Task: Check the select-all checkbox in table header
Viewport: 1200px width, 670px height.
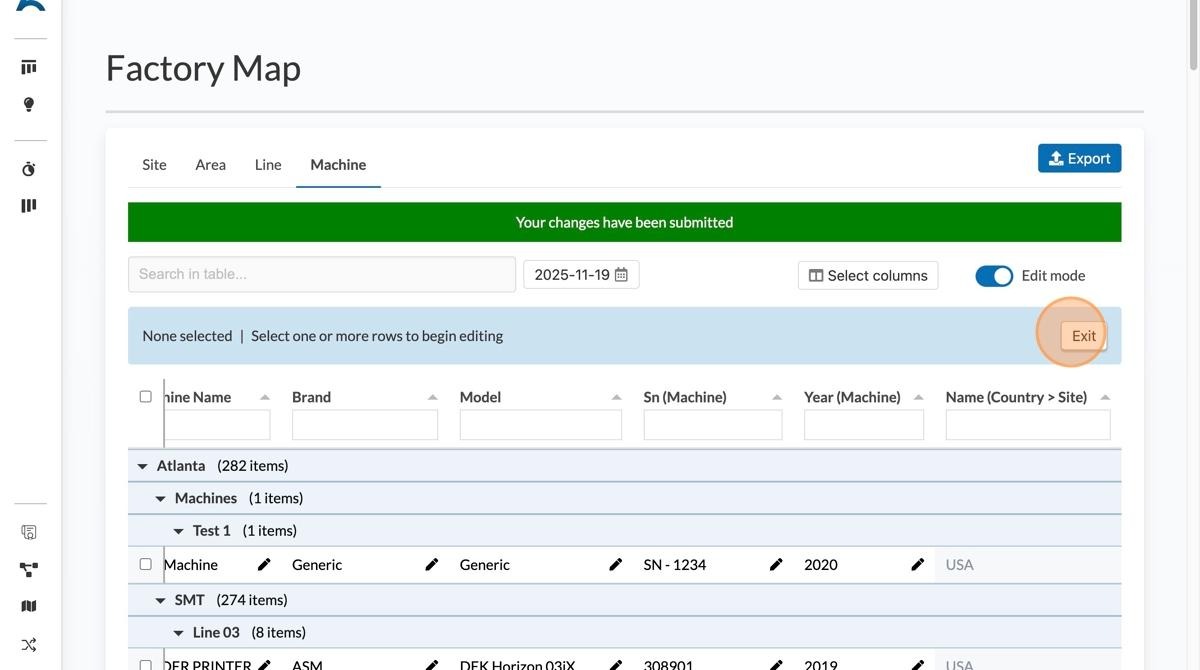Action: click(x=145, y=397)
